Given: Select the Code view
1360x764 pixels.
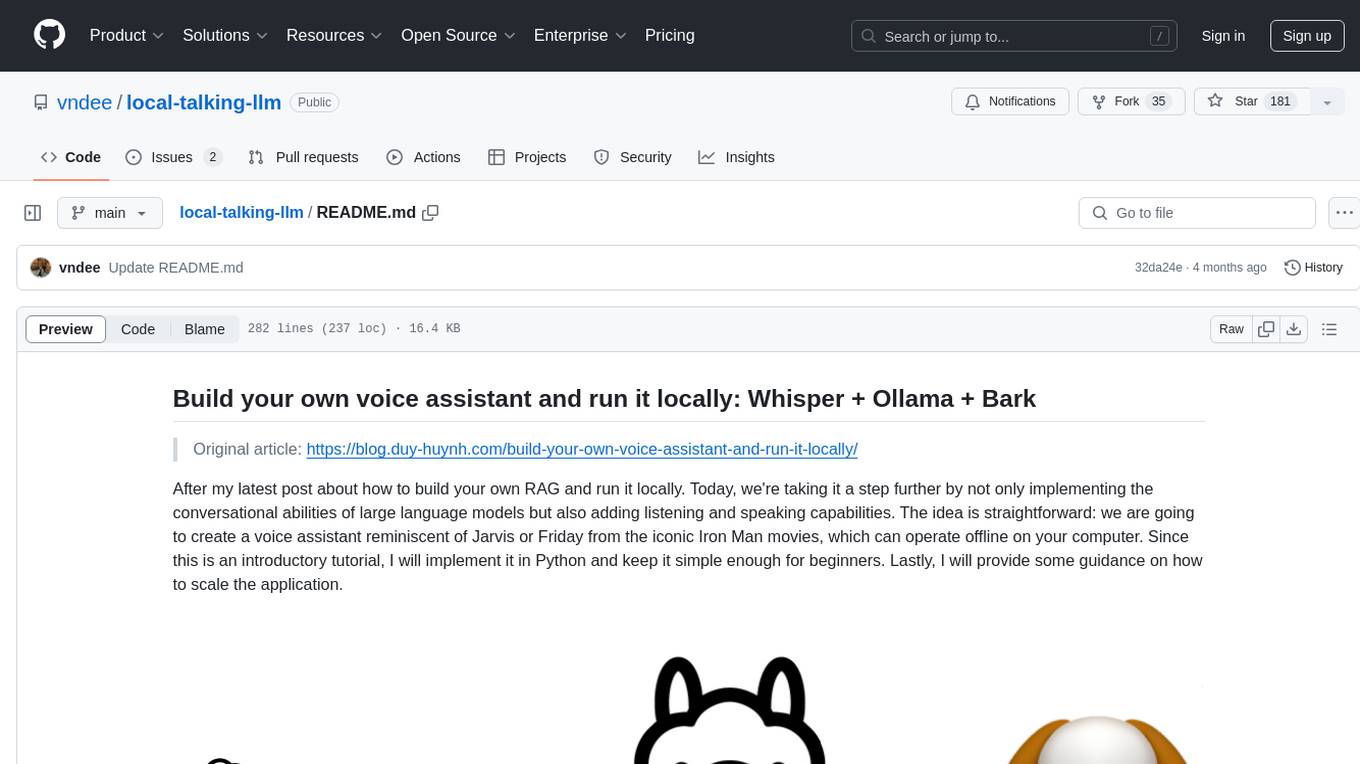Looking at the screenshot, I should tap(138, 329).
